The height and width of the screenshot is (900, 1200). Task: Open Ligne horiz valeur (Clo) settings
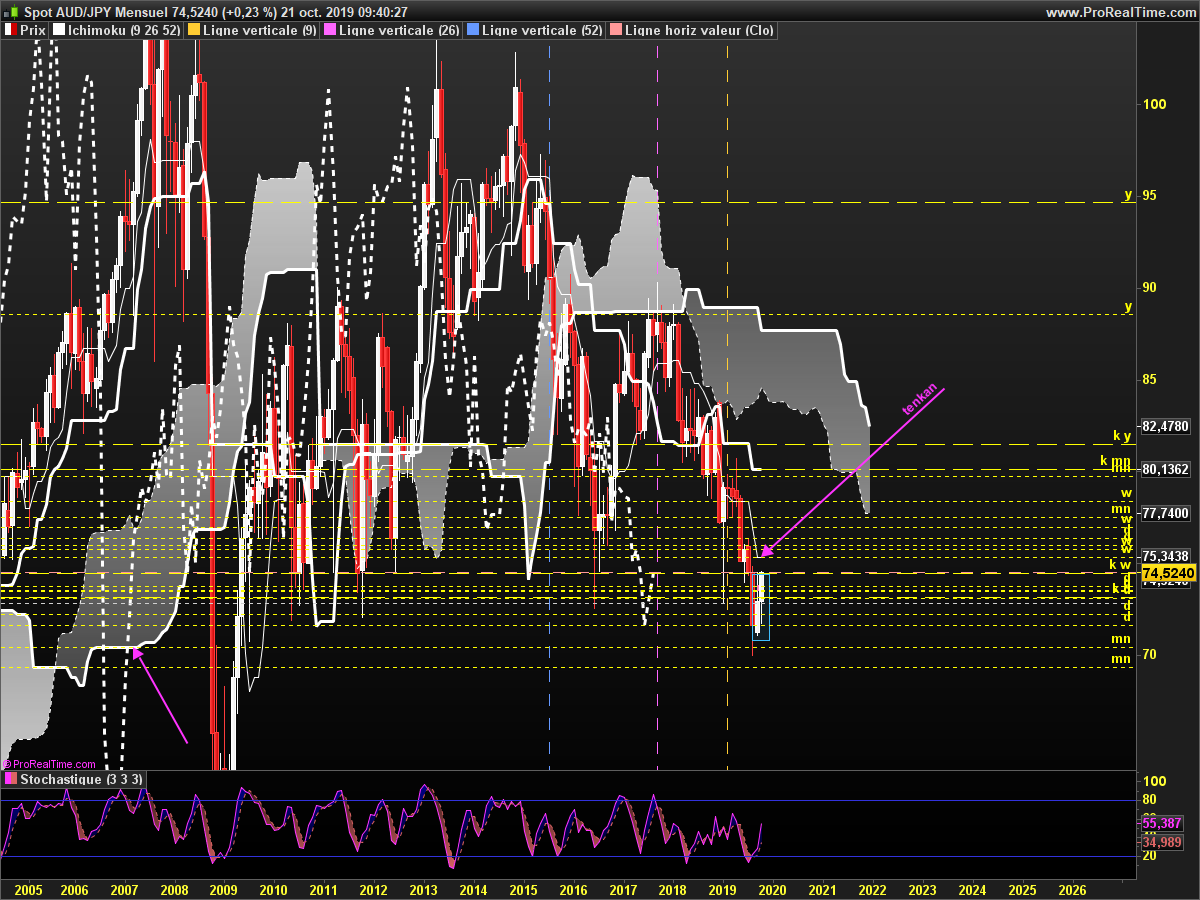click(698, 31)
